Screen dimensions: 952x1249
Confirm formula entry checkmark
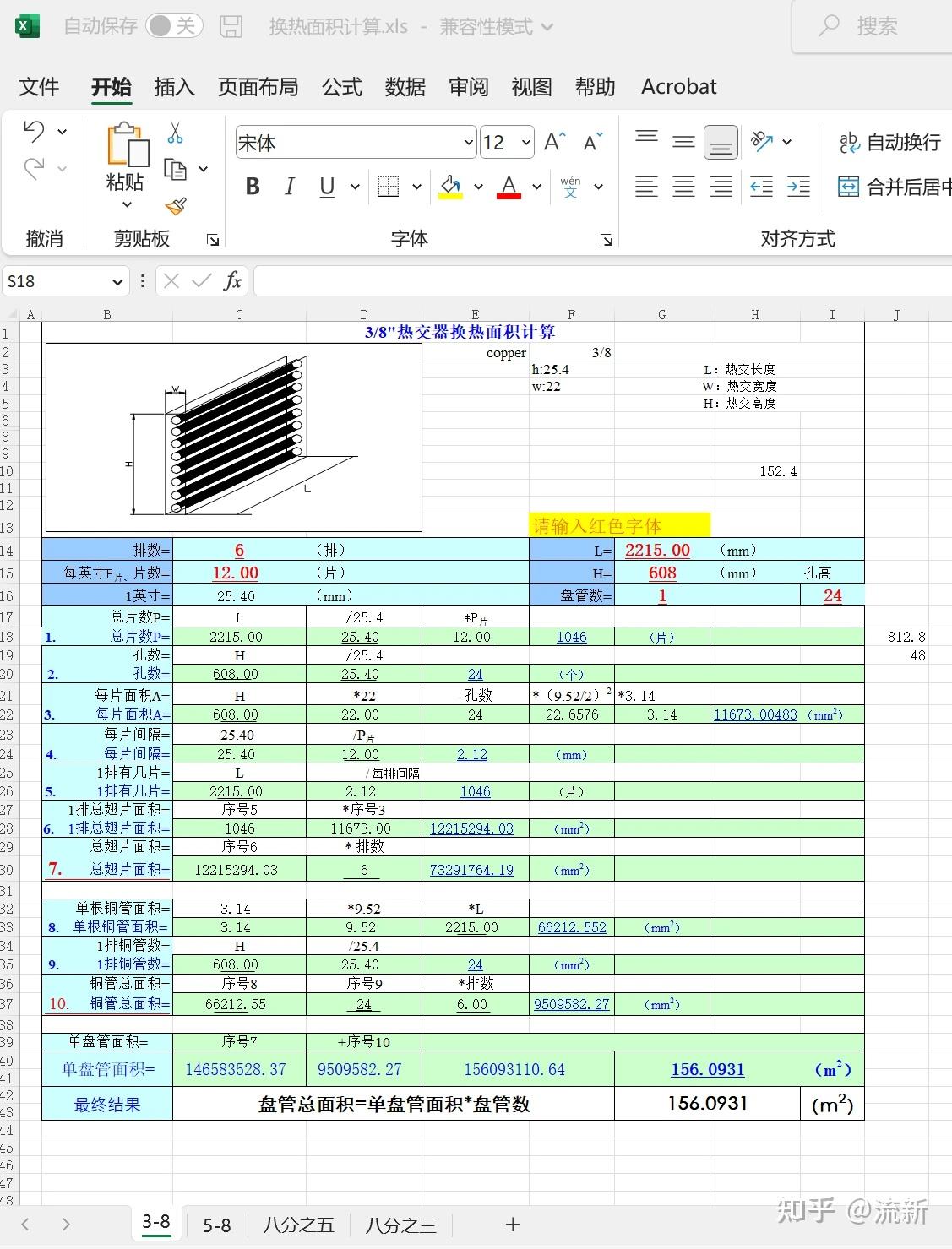point(201,281)
